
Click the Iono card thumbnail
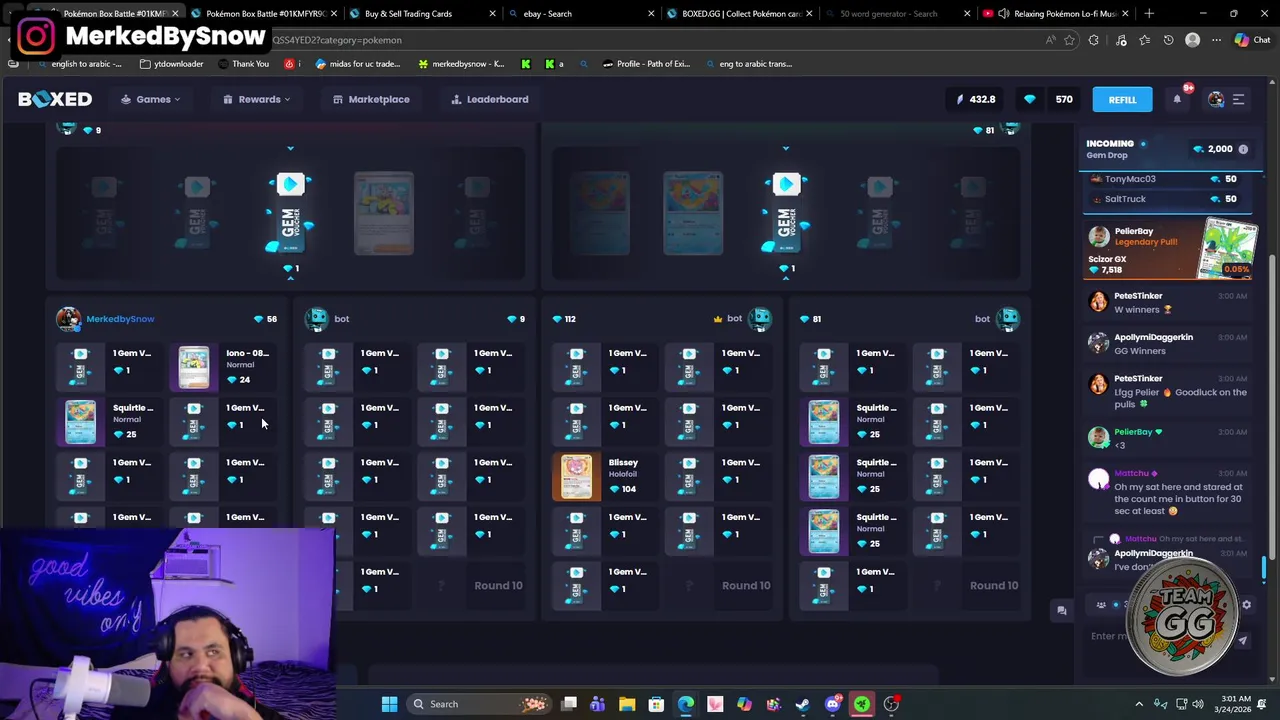tap(194, 366)
